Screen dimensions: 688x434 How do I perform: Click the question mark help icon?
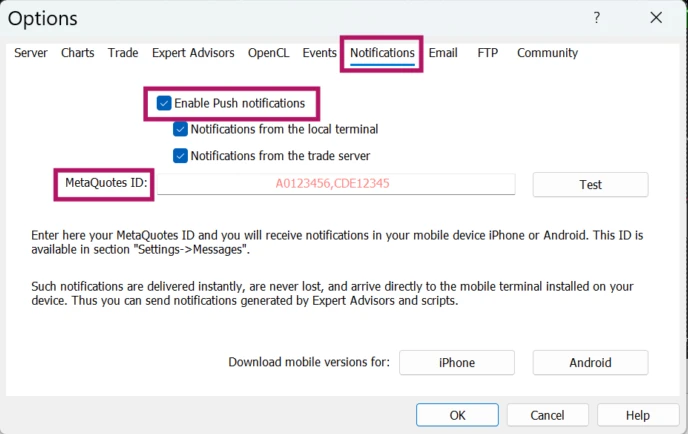coord(596,18)
